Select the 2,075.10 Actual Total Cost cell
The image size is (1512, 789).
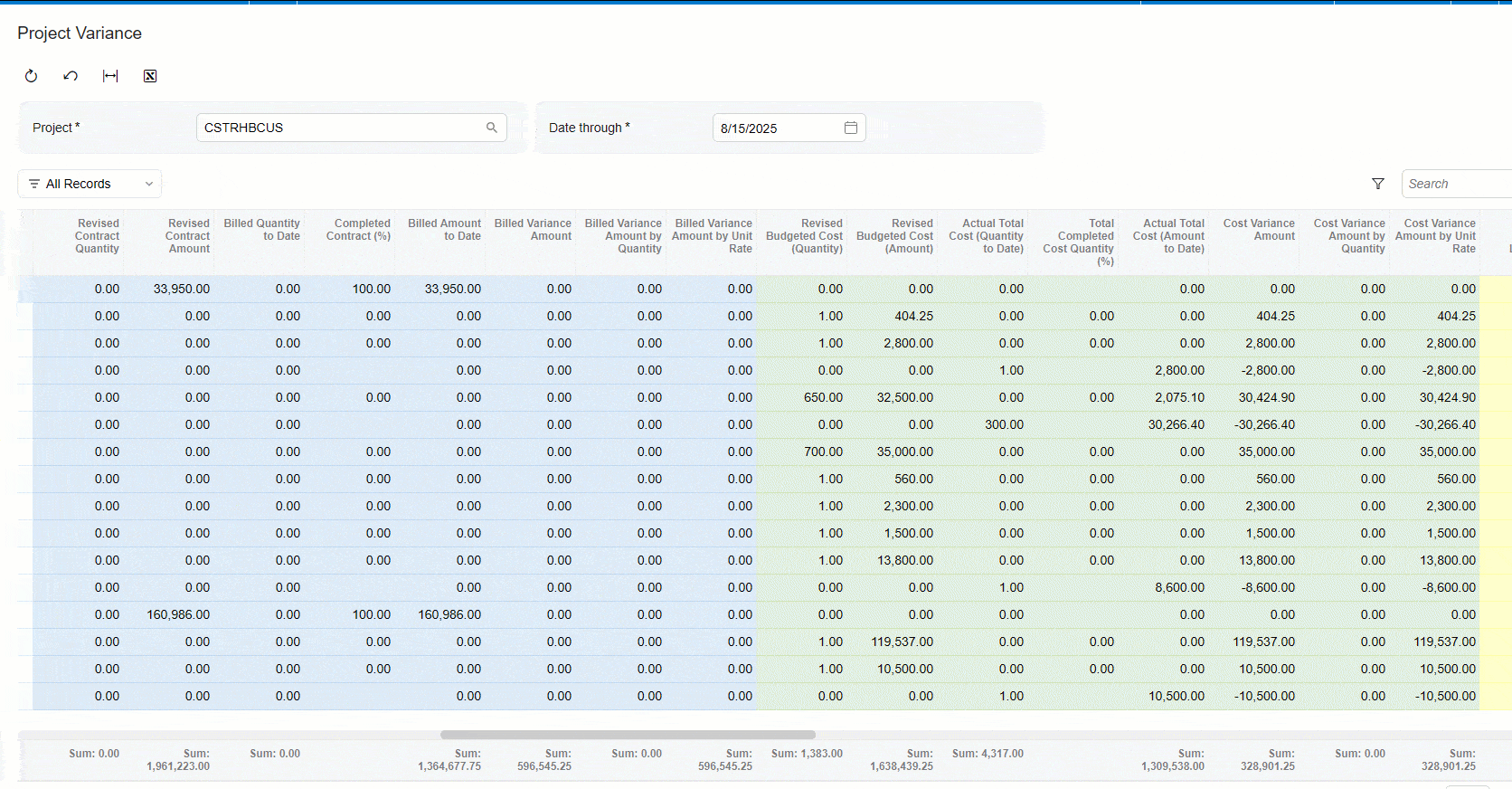1164,397
